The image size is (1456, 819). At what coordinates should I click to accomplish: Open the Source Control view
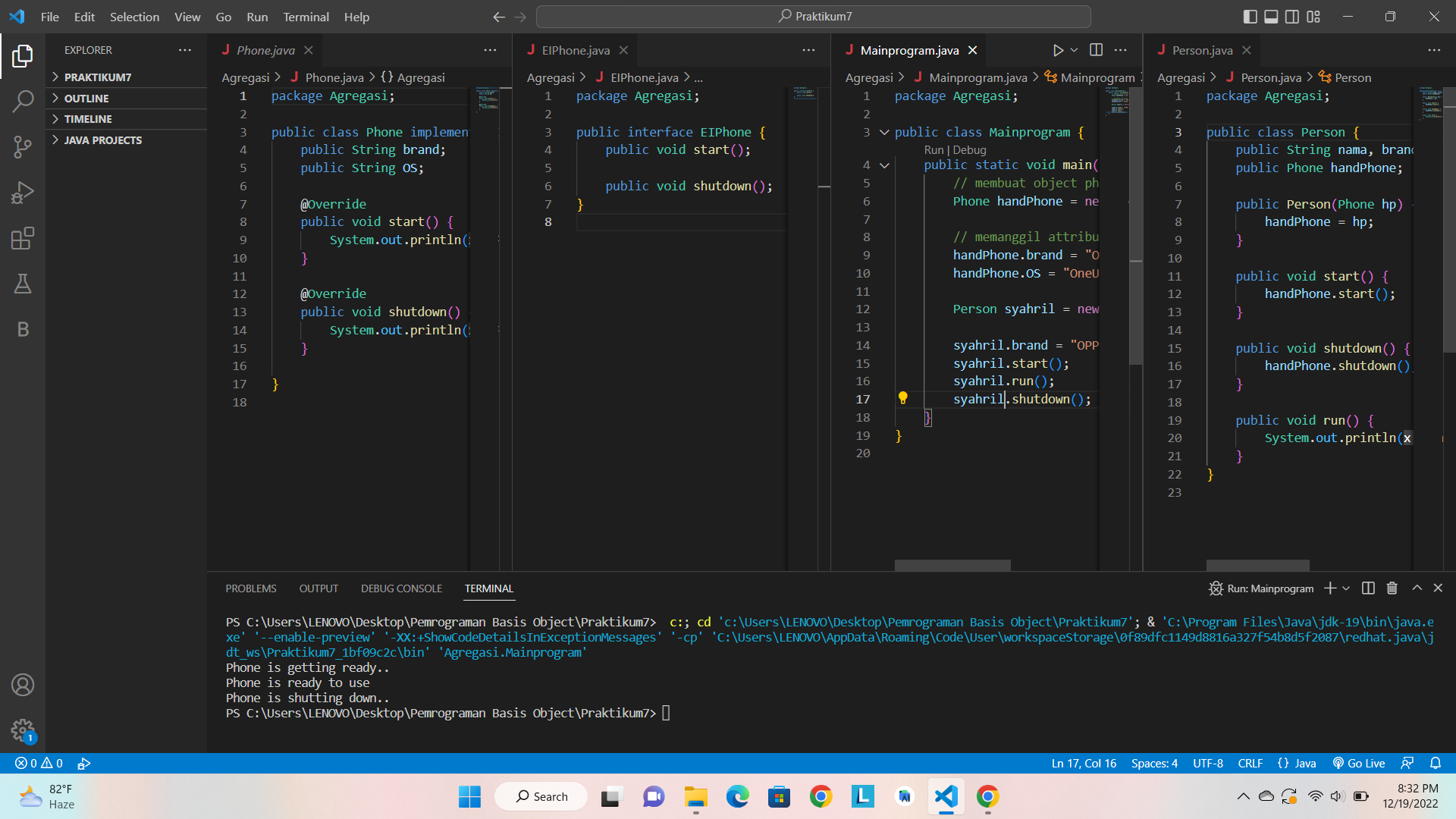23,147
